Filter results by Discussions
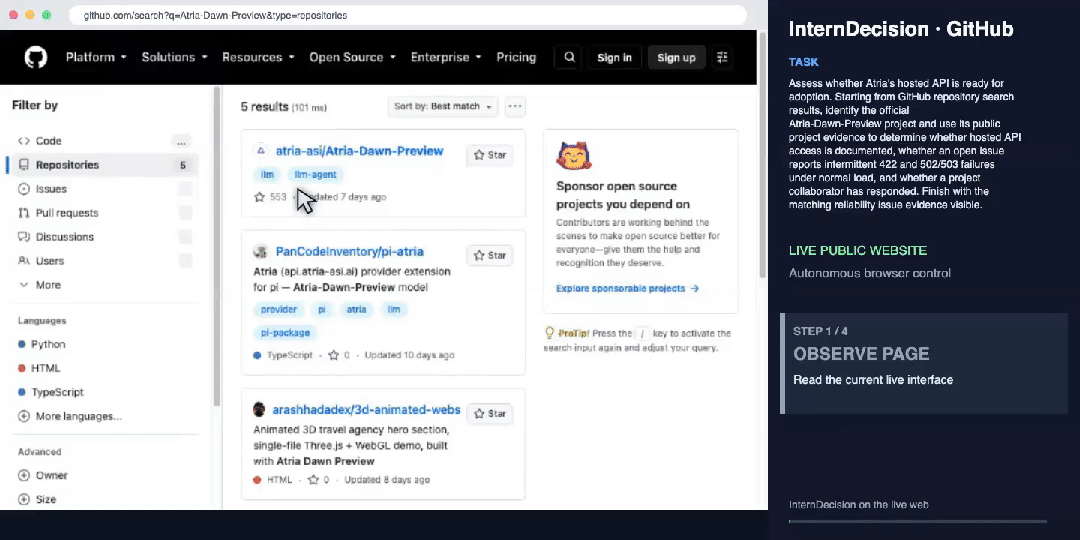Image resolution: width=1080 pixels, height=540 pixels. 102,237
